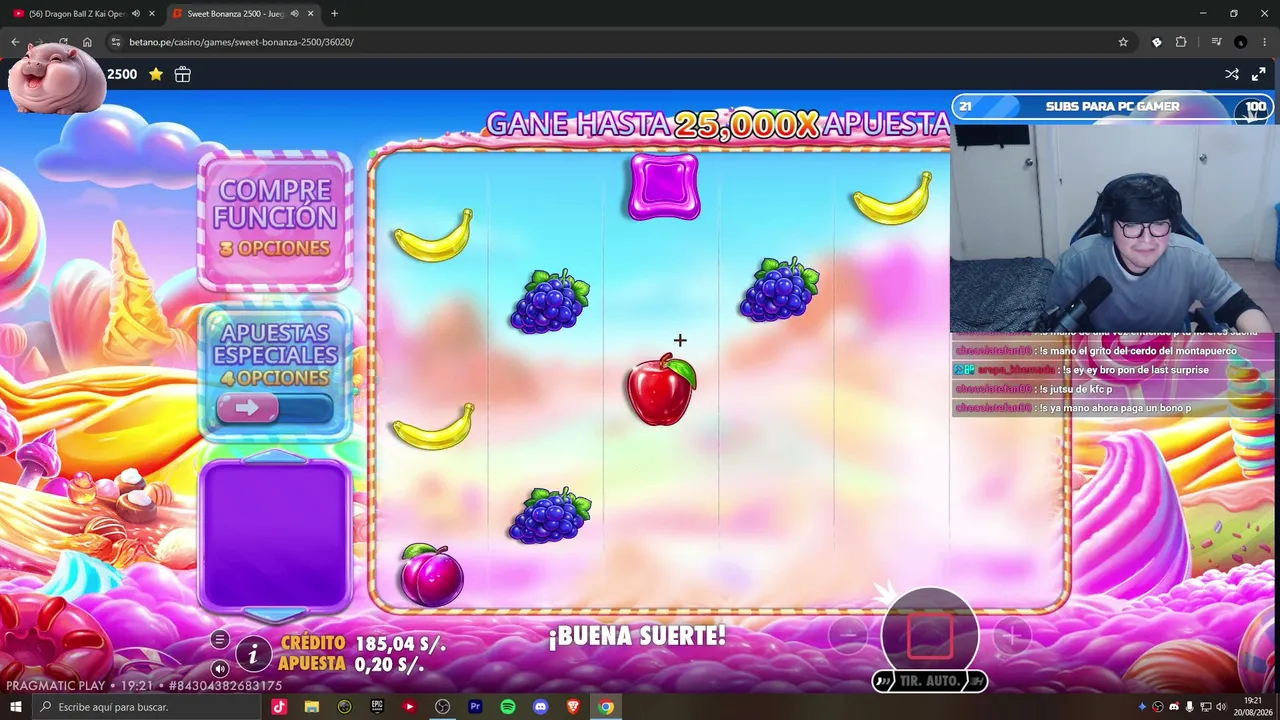Decrease the bet with minus button

click(x=848, y=635)
